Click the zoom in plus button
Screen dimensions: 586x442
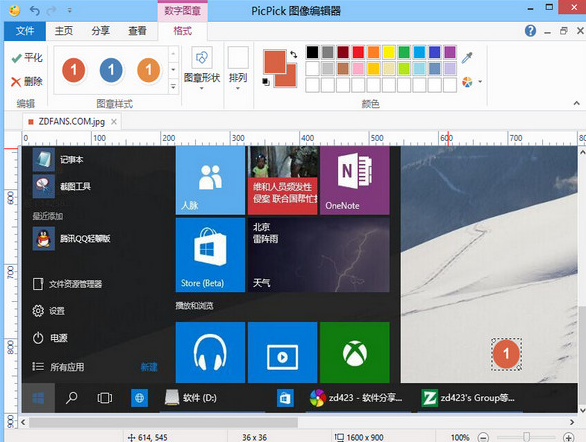click(568, 437)
